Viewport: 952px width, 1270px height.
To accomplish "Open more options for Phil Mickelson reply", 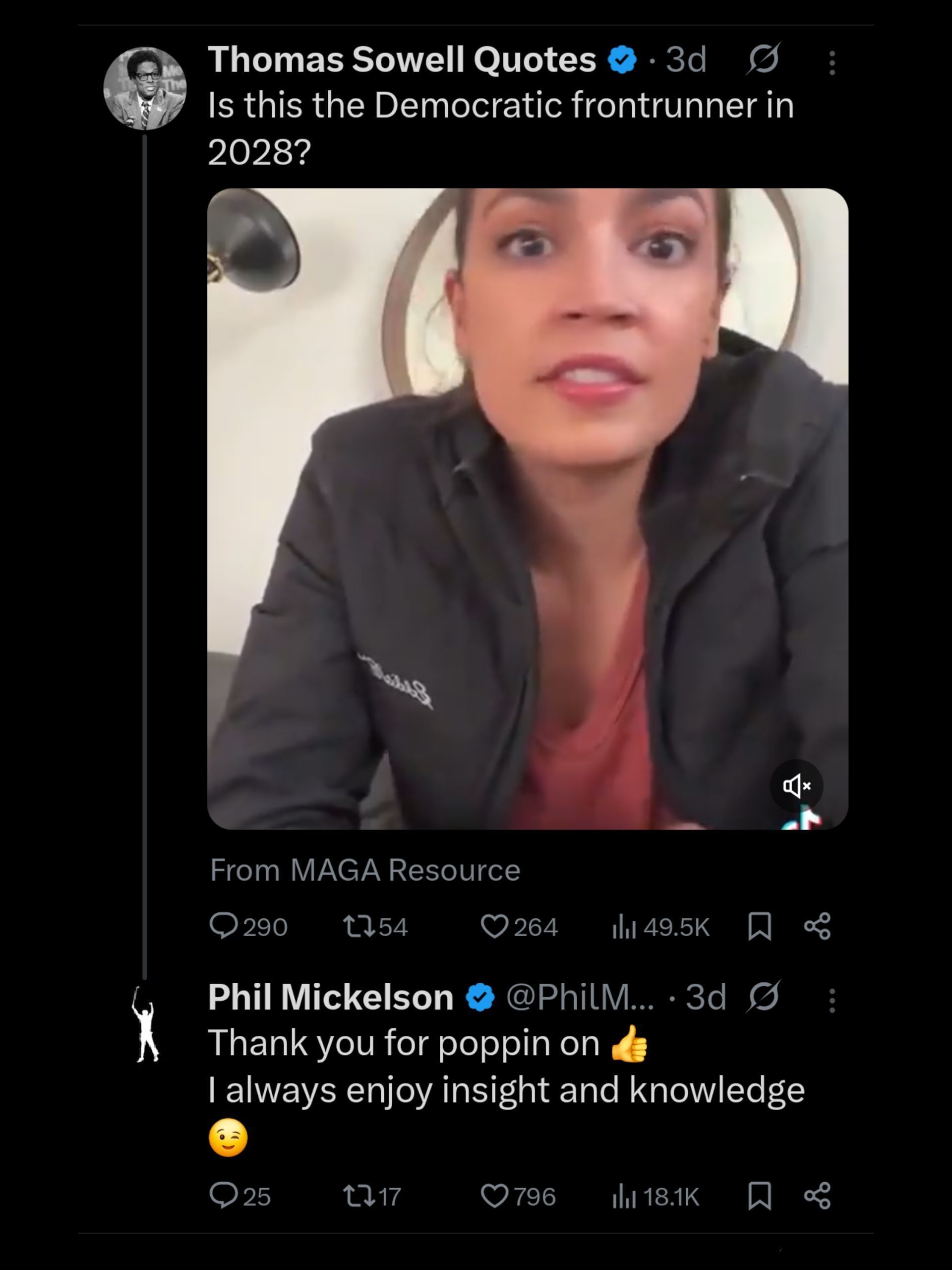I will [832, 1000].
